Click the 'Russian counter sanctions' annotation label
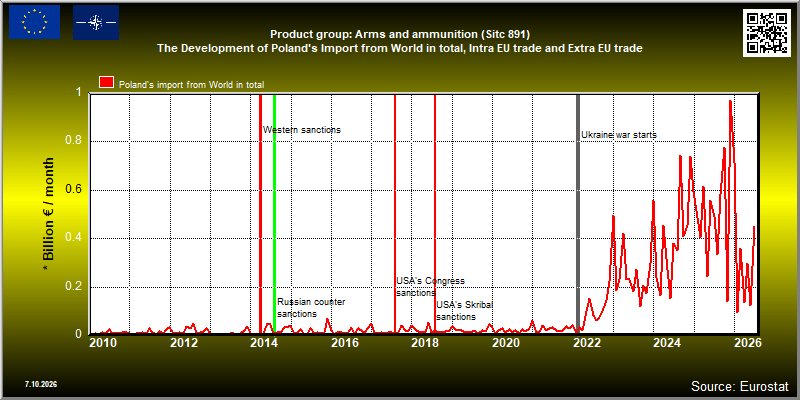 point(311,308)
